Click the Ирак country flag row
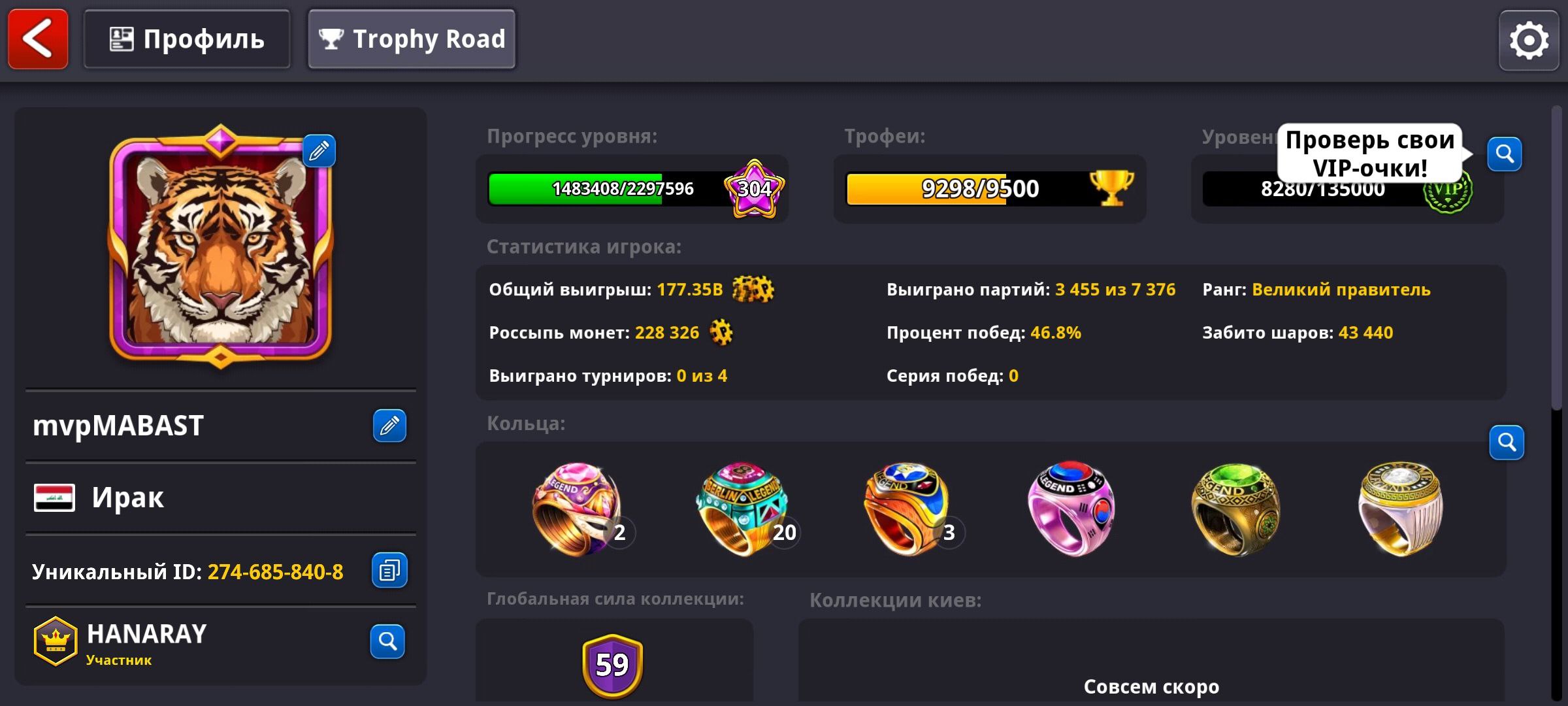The width and height of the screenshot is (1568, 706). point(221,497)
